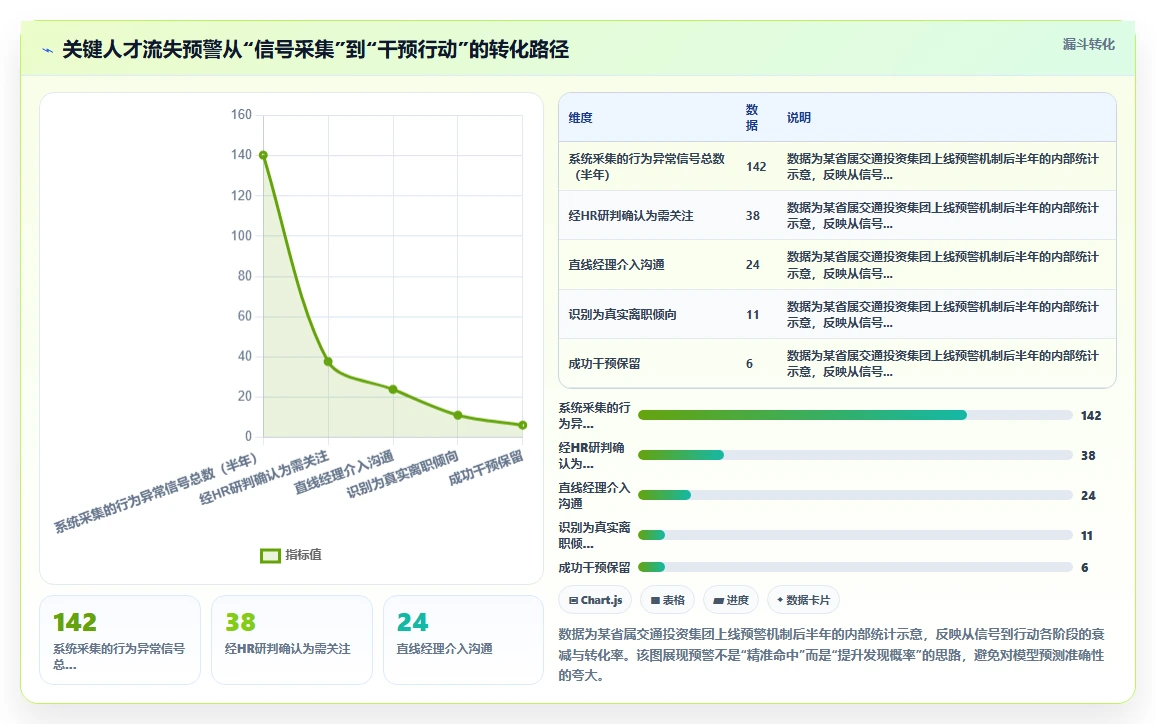Click the chart data point at 24
Viewport: 1156px width, 724px height.
click(x=393, y=389)
